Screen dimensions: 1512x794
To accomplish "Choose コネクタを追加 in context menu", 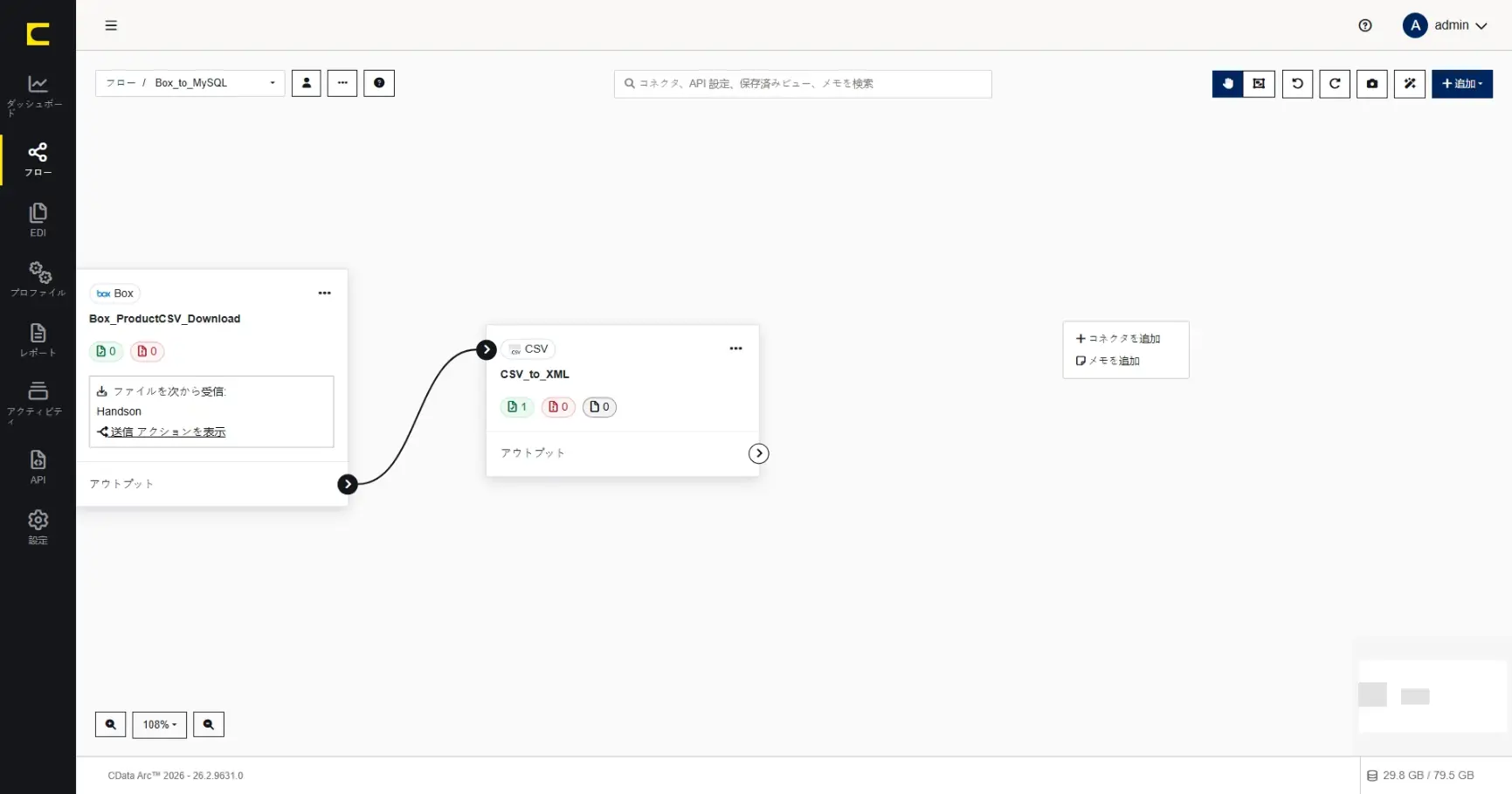I will 1118,338.
